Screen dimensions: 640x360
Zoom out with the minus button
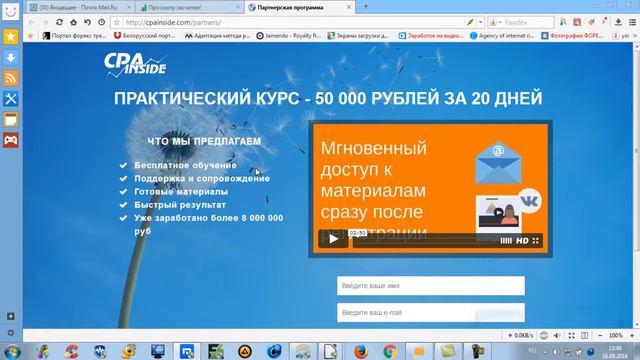point(600,336)
